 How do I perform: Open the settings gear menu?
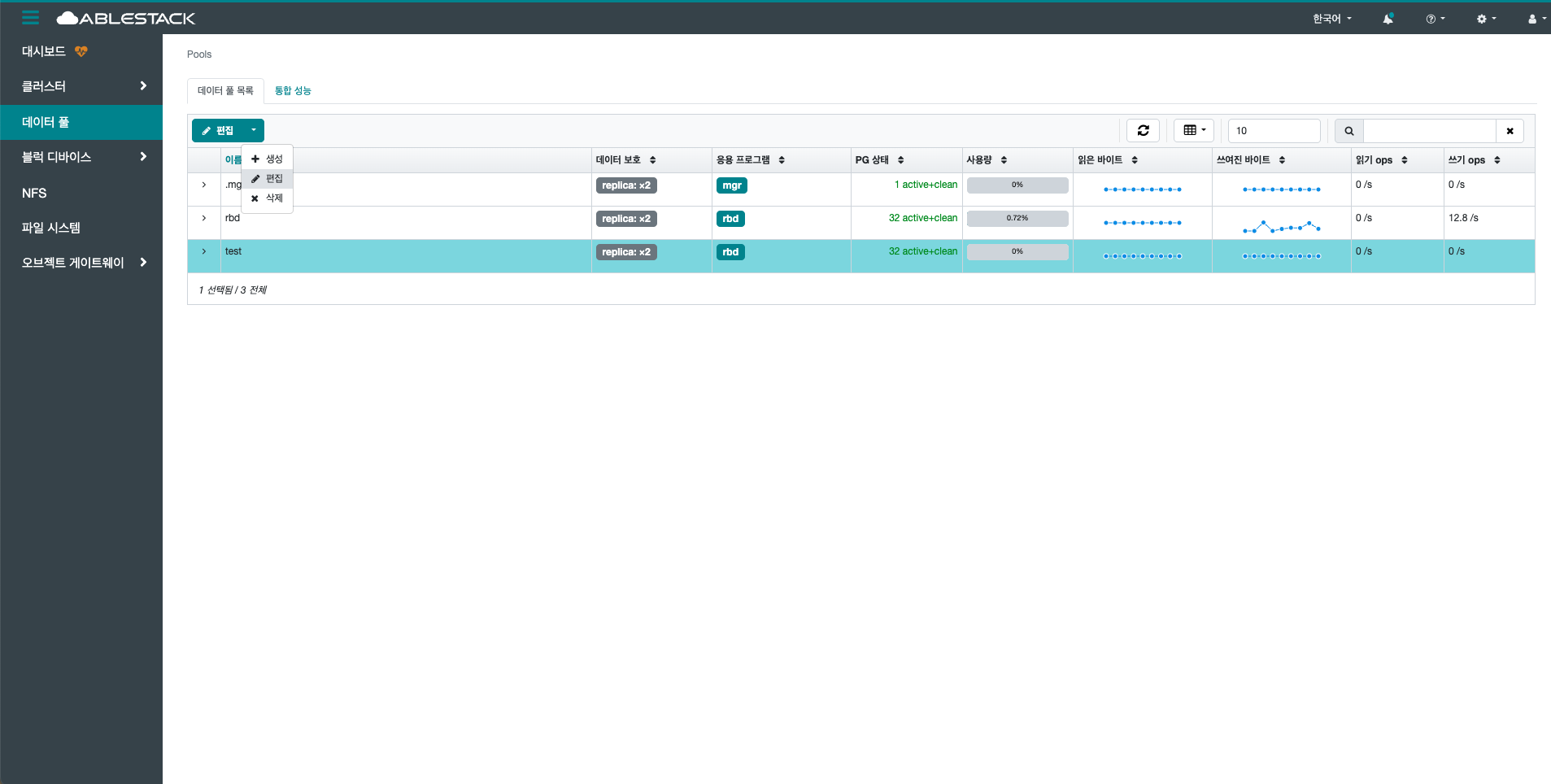point(1486,19)
